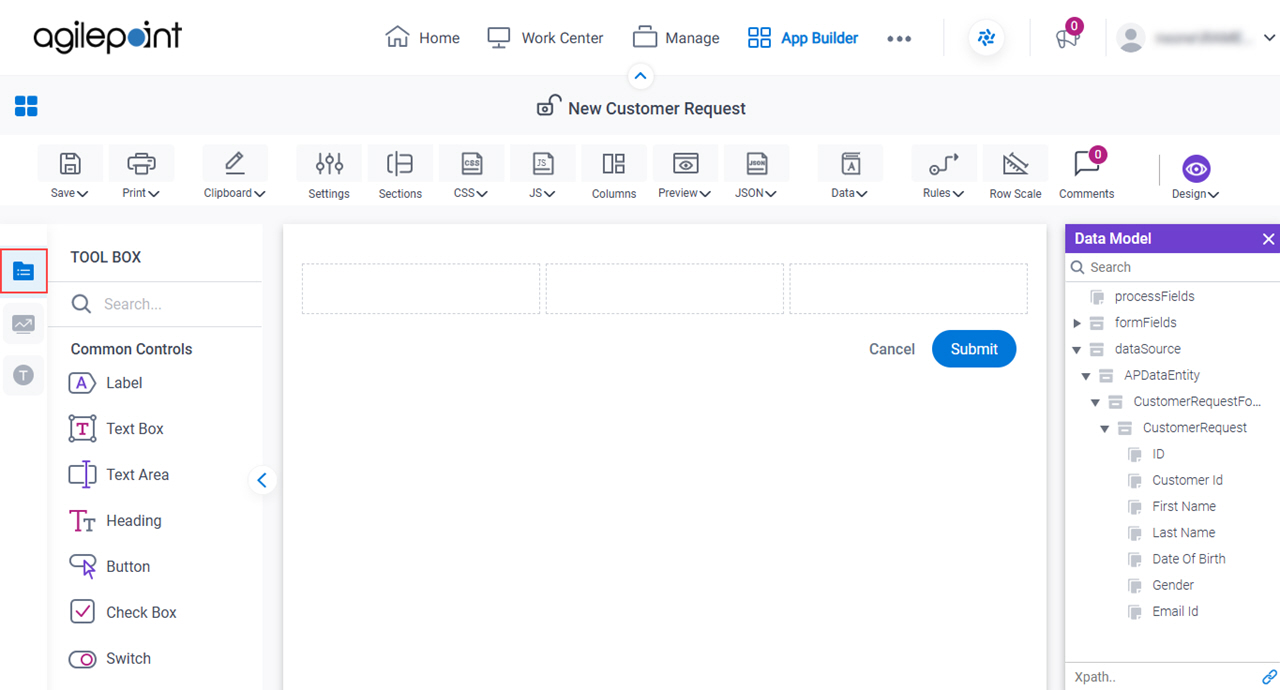This screenshot has height=690, width=1280.
Task: Open the Clipboard toolbar tool
Action: point(235,164)
